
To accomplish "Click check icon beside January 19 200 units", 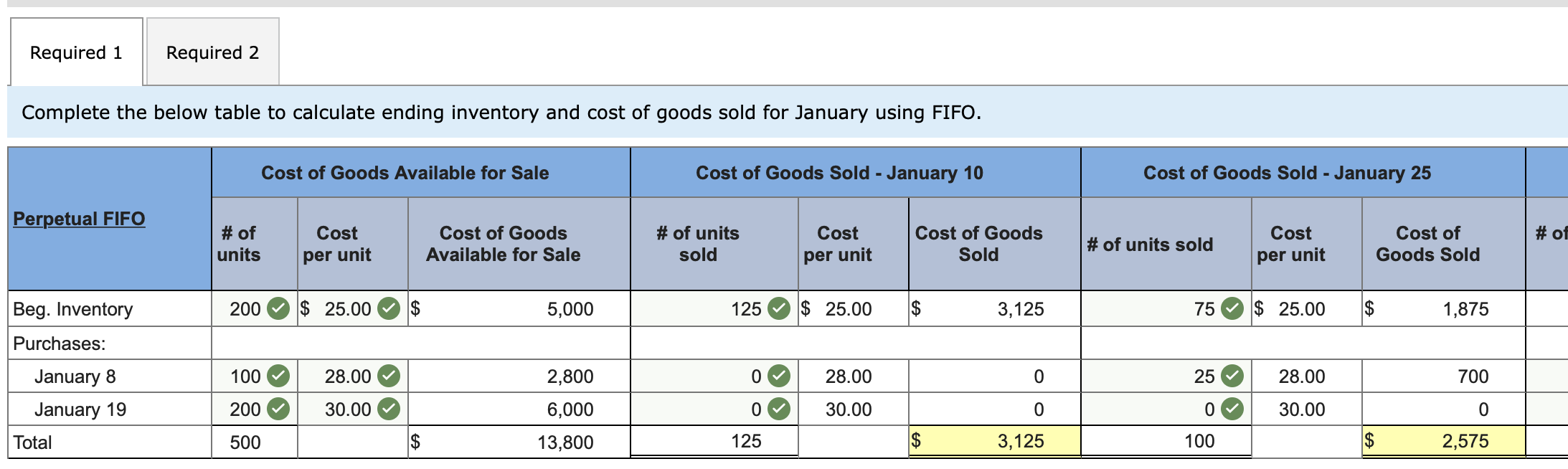I will click(x=278, y=409).
